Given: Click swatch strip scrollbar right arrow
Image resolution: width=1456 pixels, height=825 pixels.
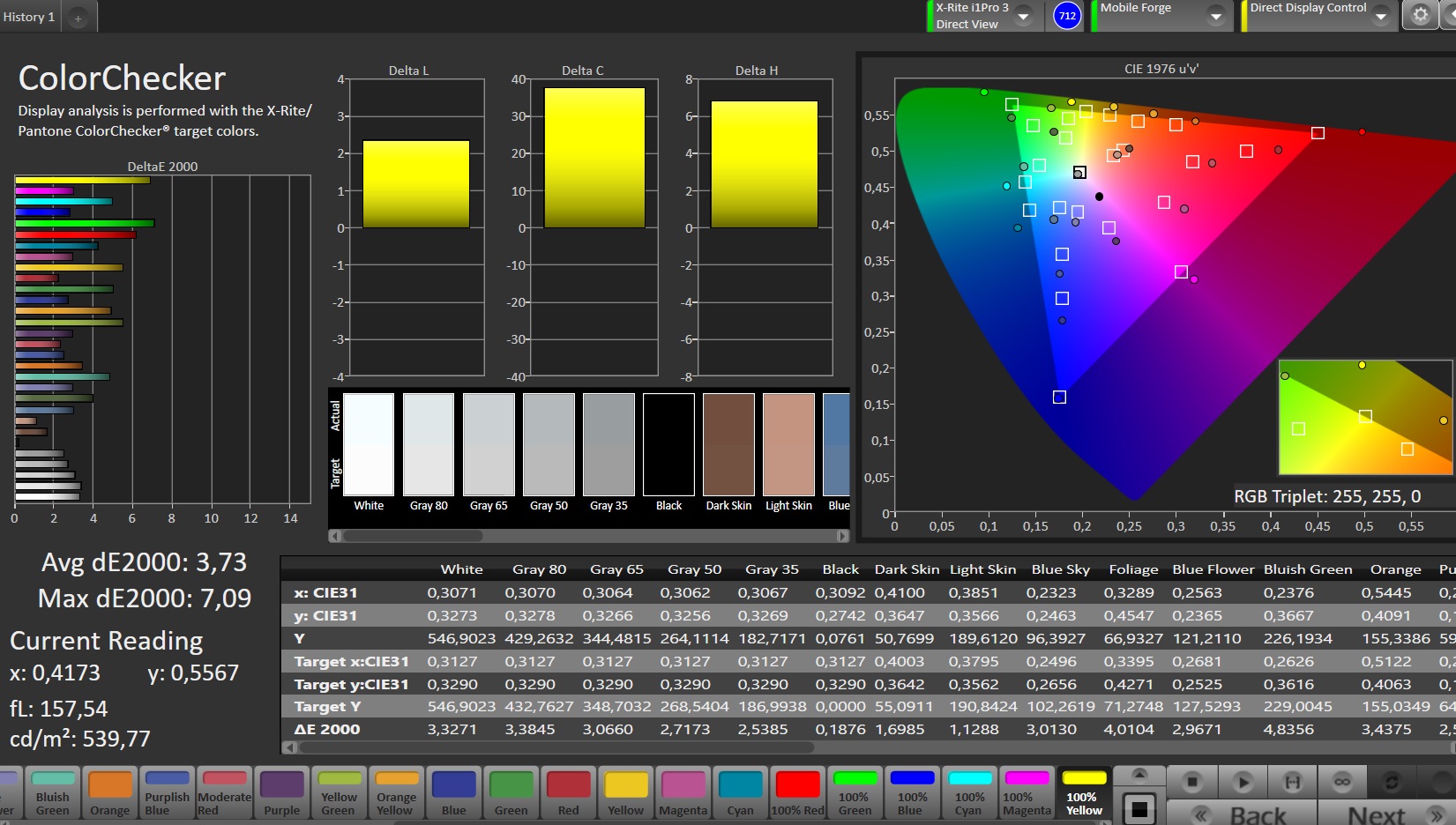Looking at the screenshot, I should click(842, 535).
